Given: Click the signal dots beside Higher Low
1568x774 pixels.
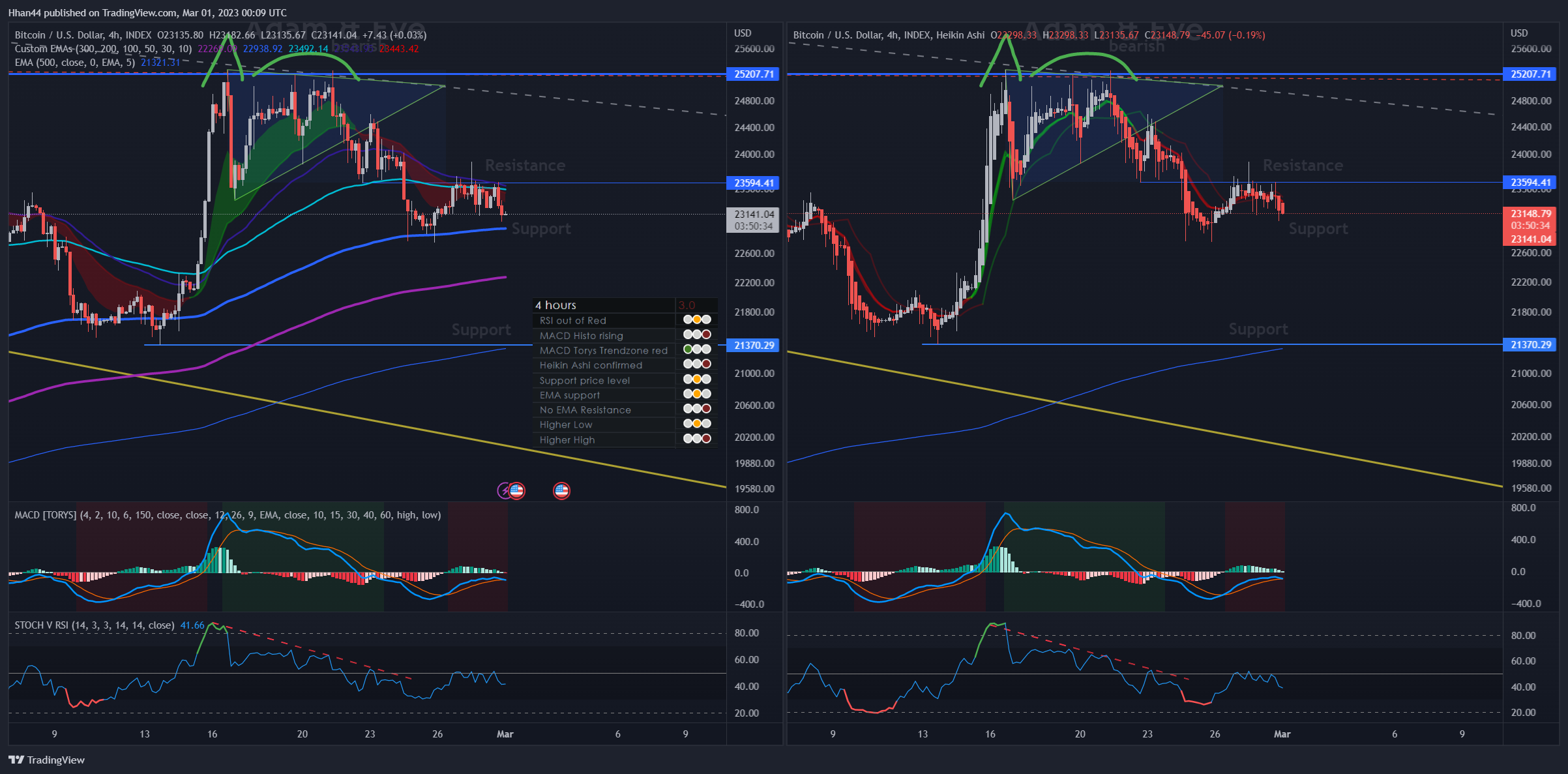Looking at the screenshot, I should point(697,424).
